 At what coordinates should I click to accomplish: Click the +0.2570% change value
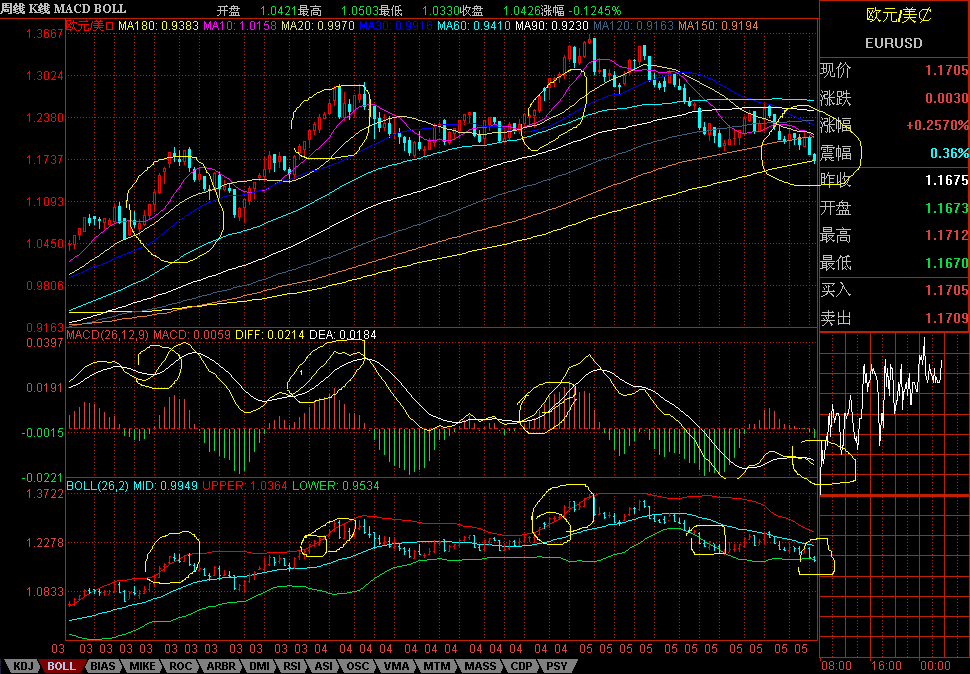pyautogui.click(x=937, y=125)
